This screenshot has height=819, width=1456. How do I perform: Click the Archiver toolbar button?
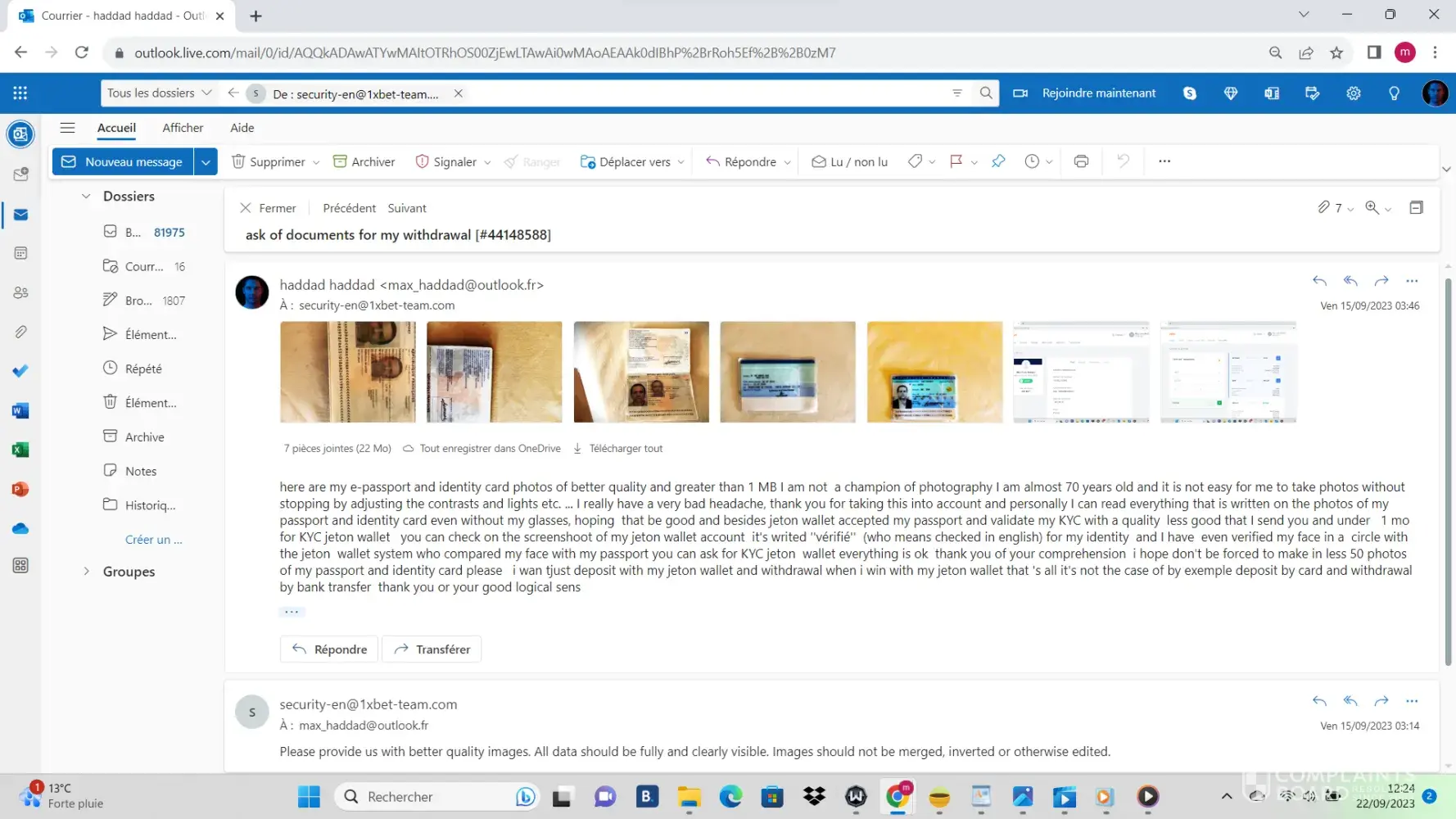[364, 161]
